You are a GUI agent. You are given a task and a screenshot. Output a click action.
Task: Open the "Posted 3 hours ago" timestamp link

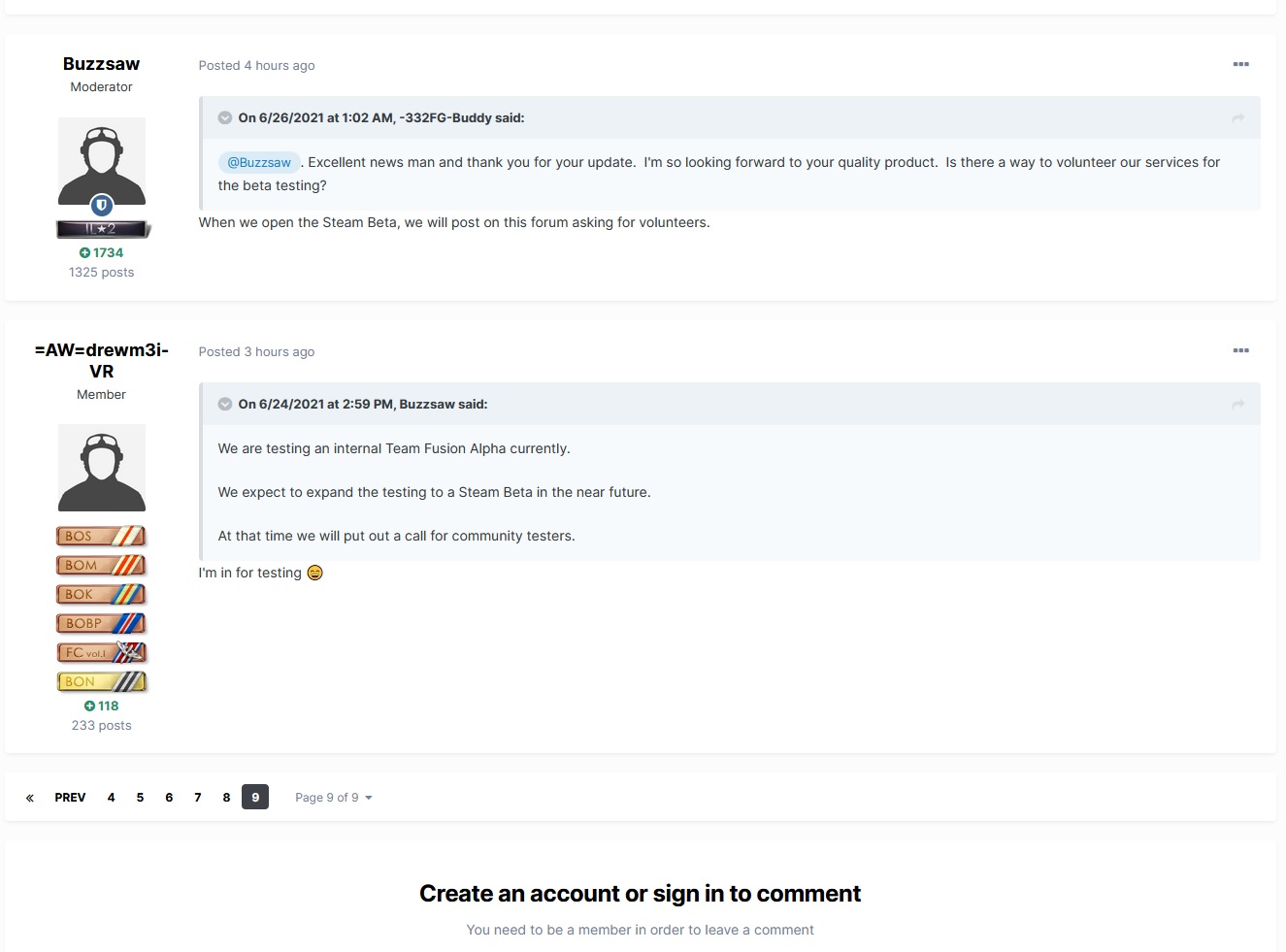tap(256, 352)
